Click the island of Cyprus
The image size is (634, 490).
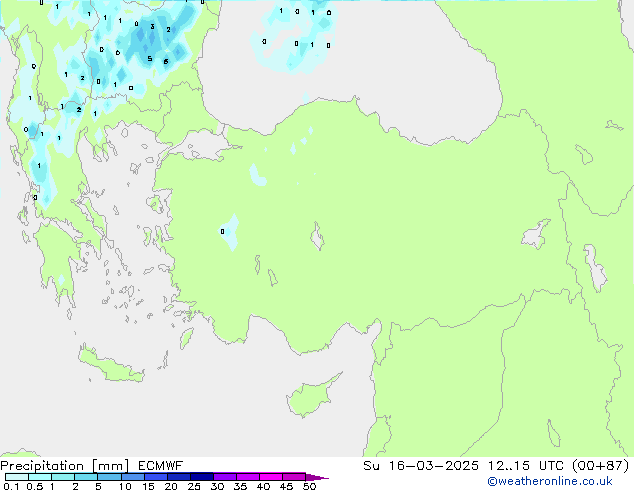[x=313, y=396]
